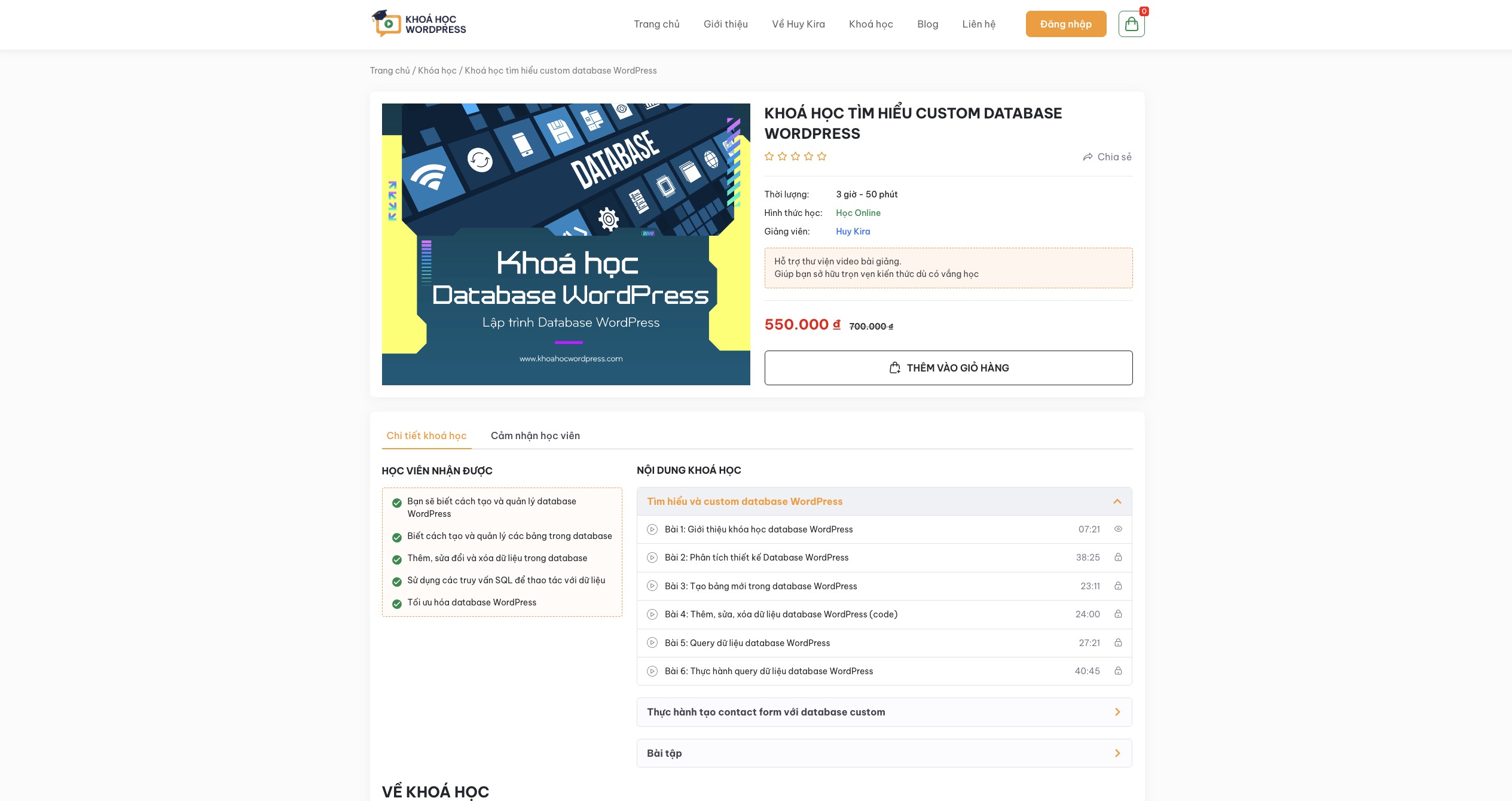Image resolution: width=1512 pixels, height=801 pixels.
Task: Click the lock icon on Bài 2 row
Action: (x=1118, y=558)
